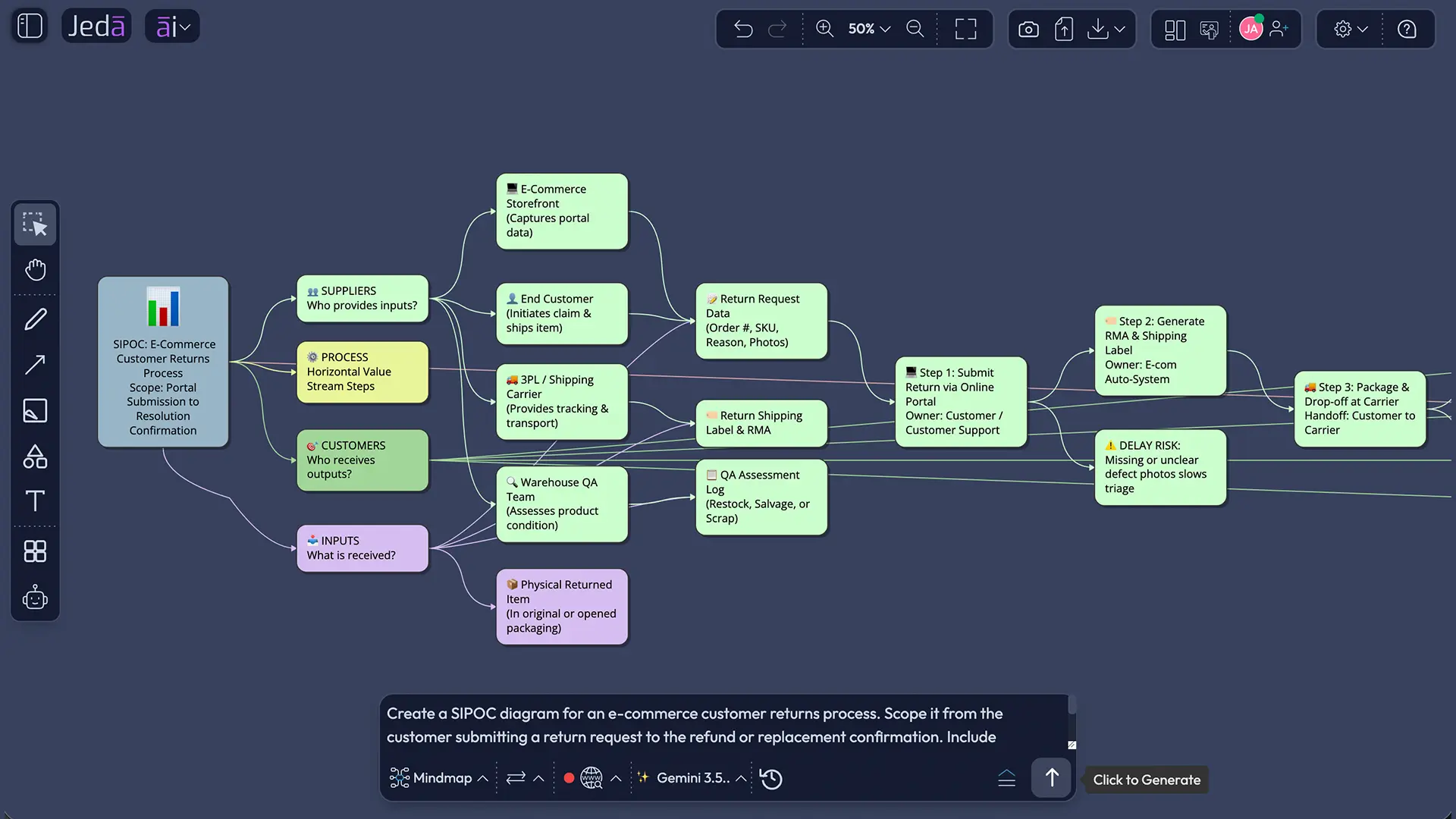Open the shapes tool
The width and height of the screenshot is (1456, 819).
click(35, 456)
